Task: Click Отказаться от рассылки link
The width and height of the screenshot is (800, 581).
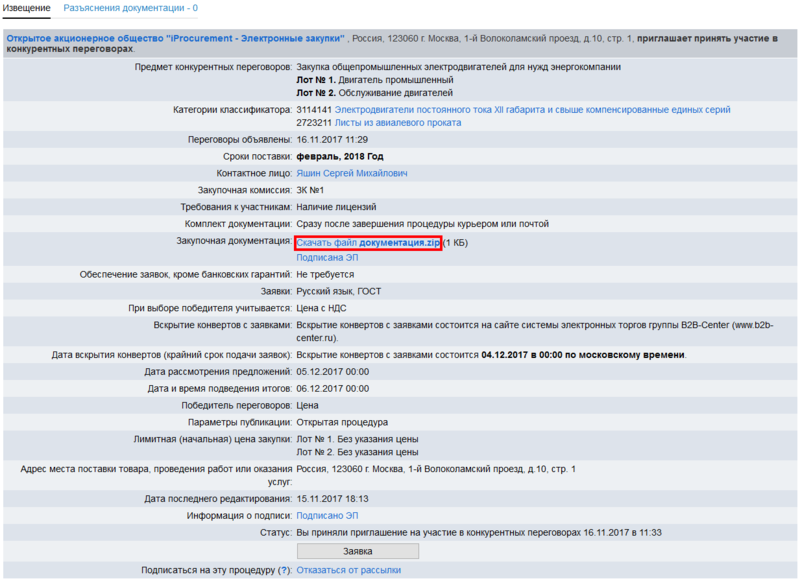Action: pyautogui.click(x=348, y=570)
